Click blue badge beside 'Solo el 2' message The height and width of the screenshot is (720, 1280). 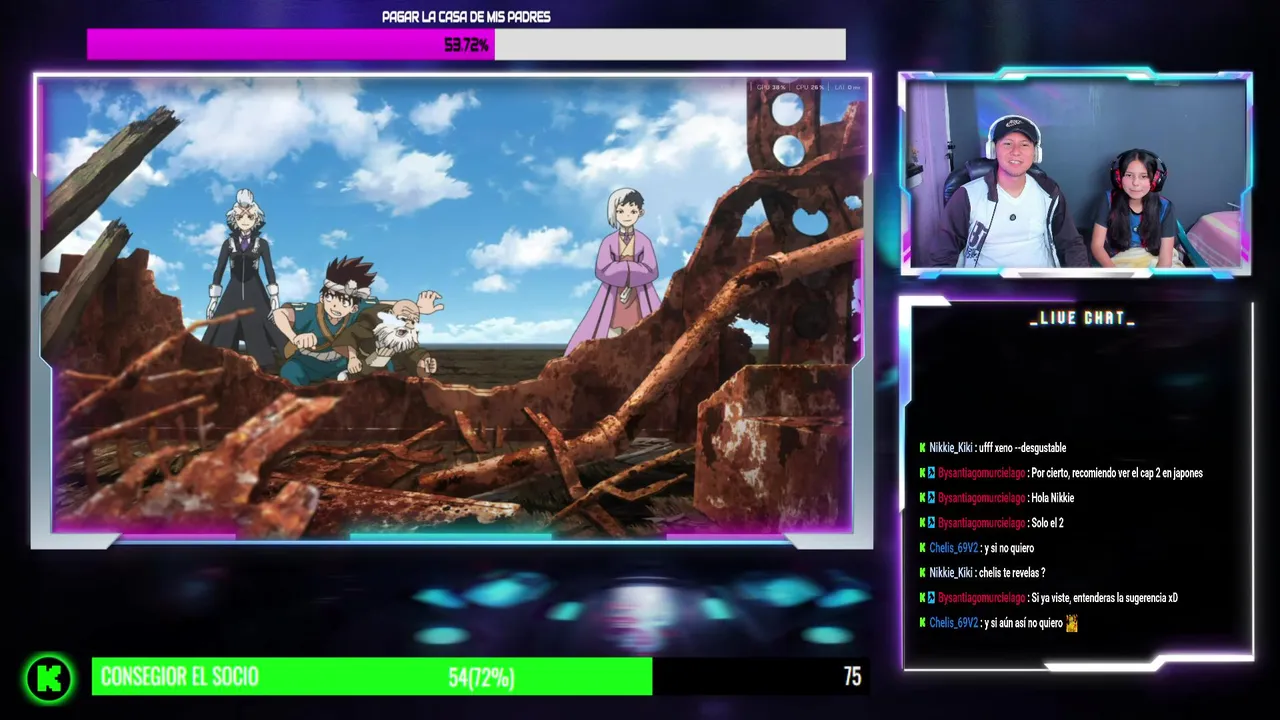[931, 523]
